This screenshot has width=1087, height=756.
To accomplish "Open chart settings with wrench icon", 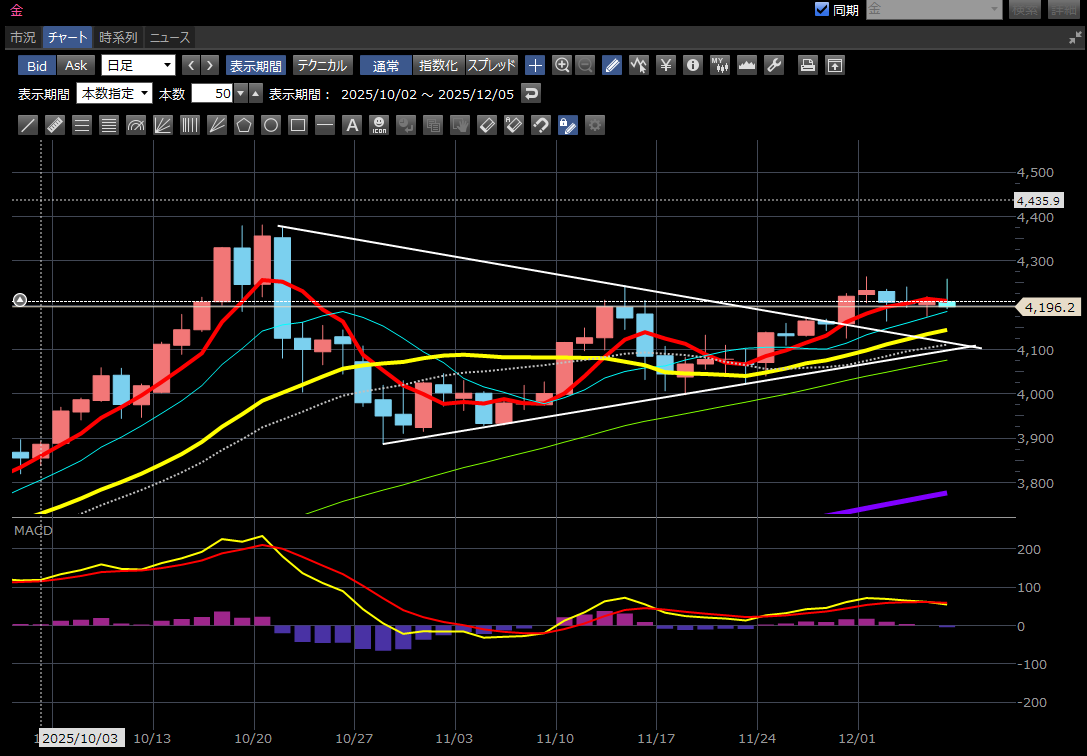I will (773, 66).
